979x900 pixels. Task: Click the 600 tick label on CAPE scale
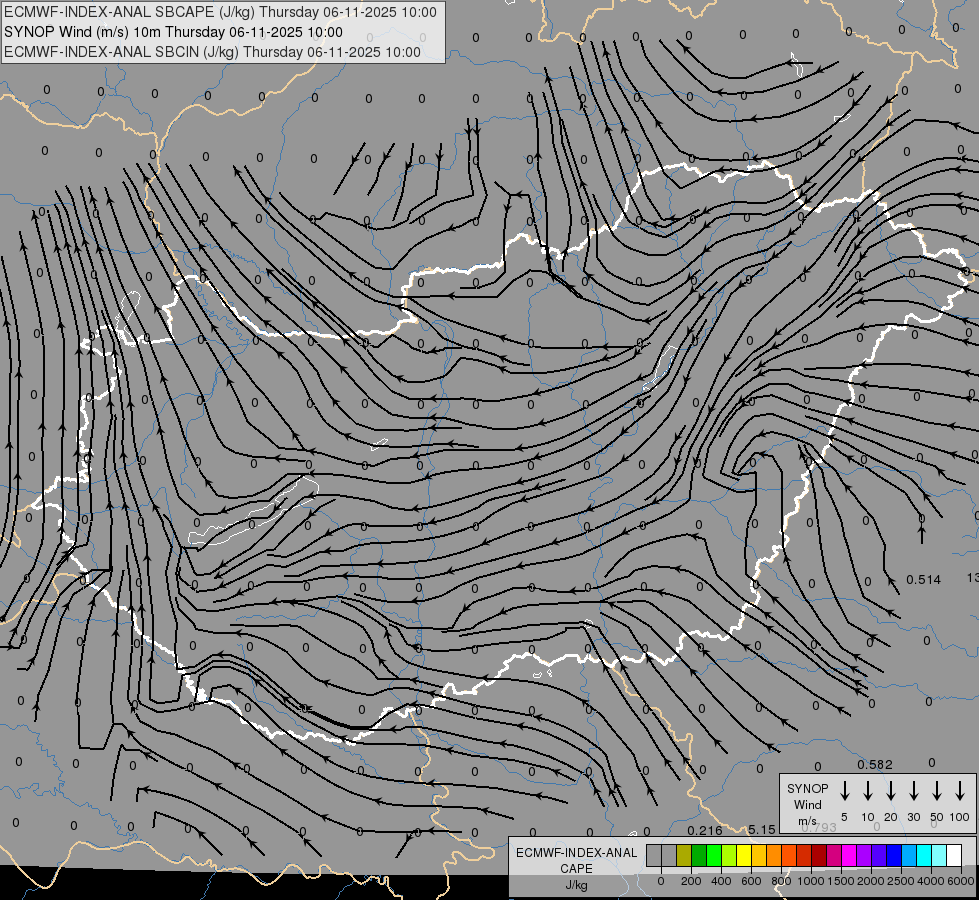[x=751, y=881]
